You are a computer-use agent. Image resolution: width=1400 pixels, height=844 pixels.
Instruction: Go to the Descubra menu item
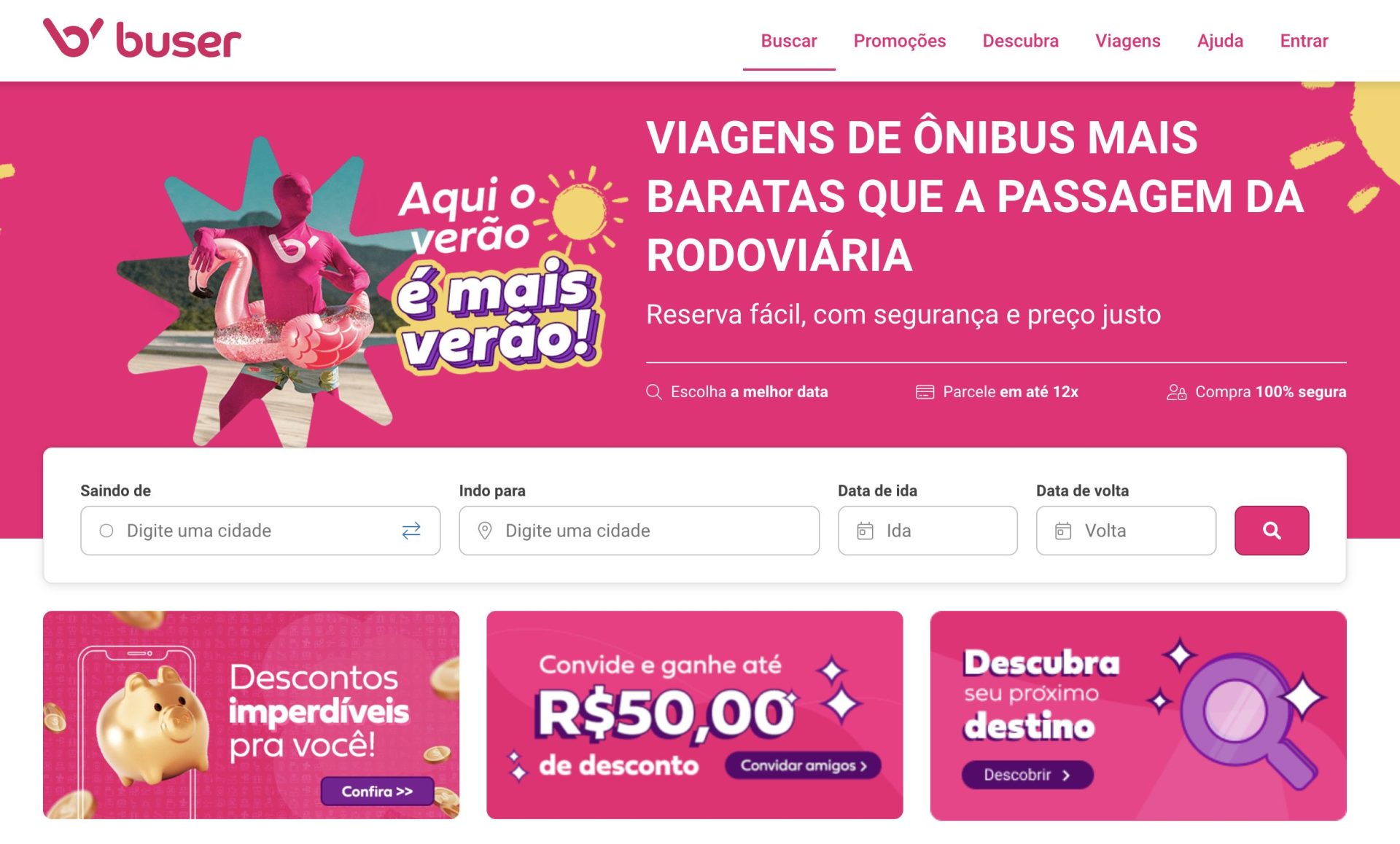[1020, 41]
